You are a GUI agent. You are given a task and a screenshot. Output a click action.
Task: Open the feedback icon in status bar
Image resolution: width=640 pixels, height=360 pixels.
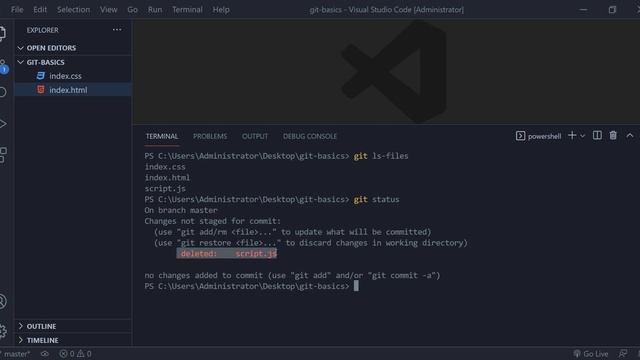click(622, 354)
